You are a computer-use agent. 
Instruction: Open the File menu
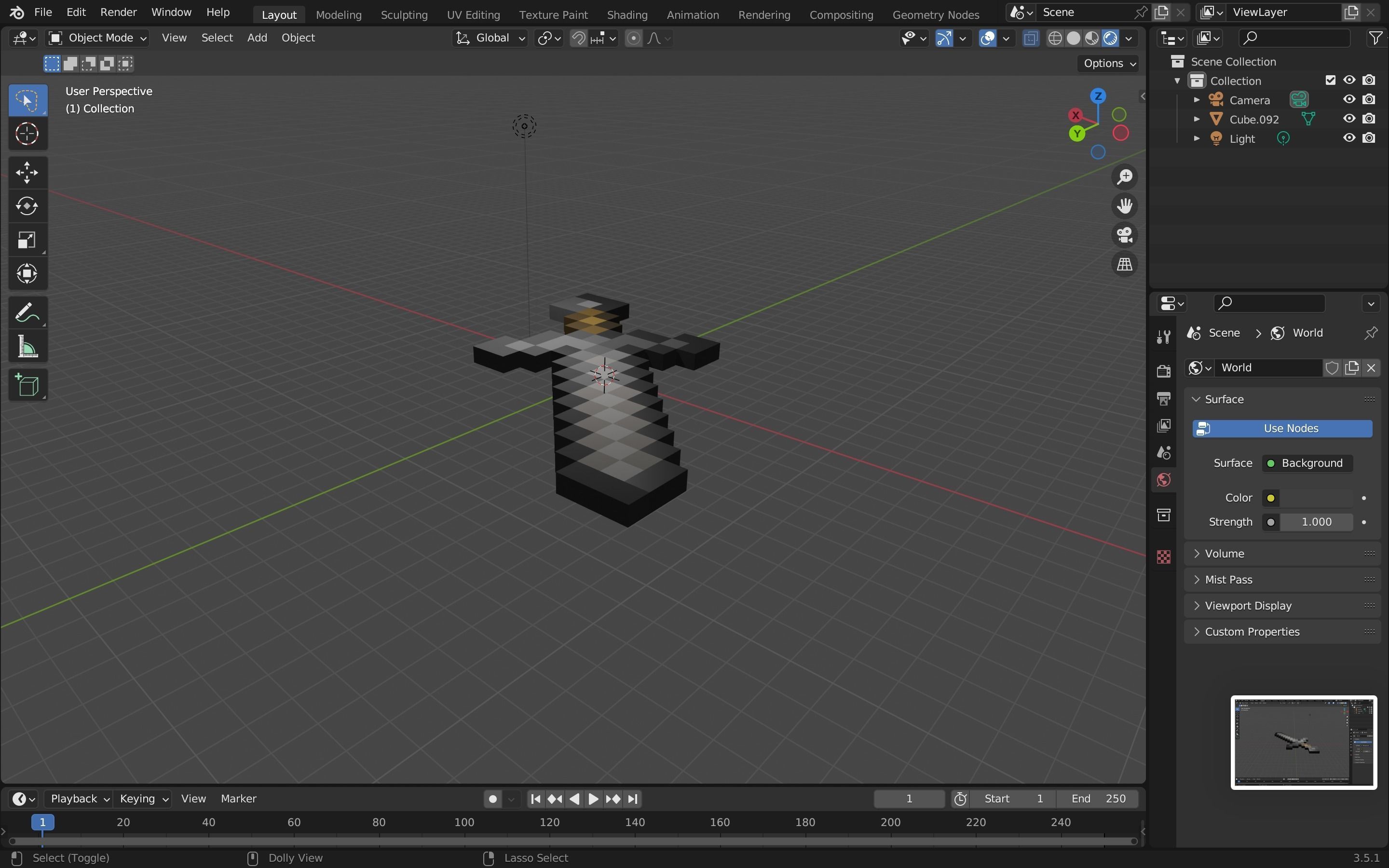[x=43, y=12]
